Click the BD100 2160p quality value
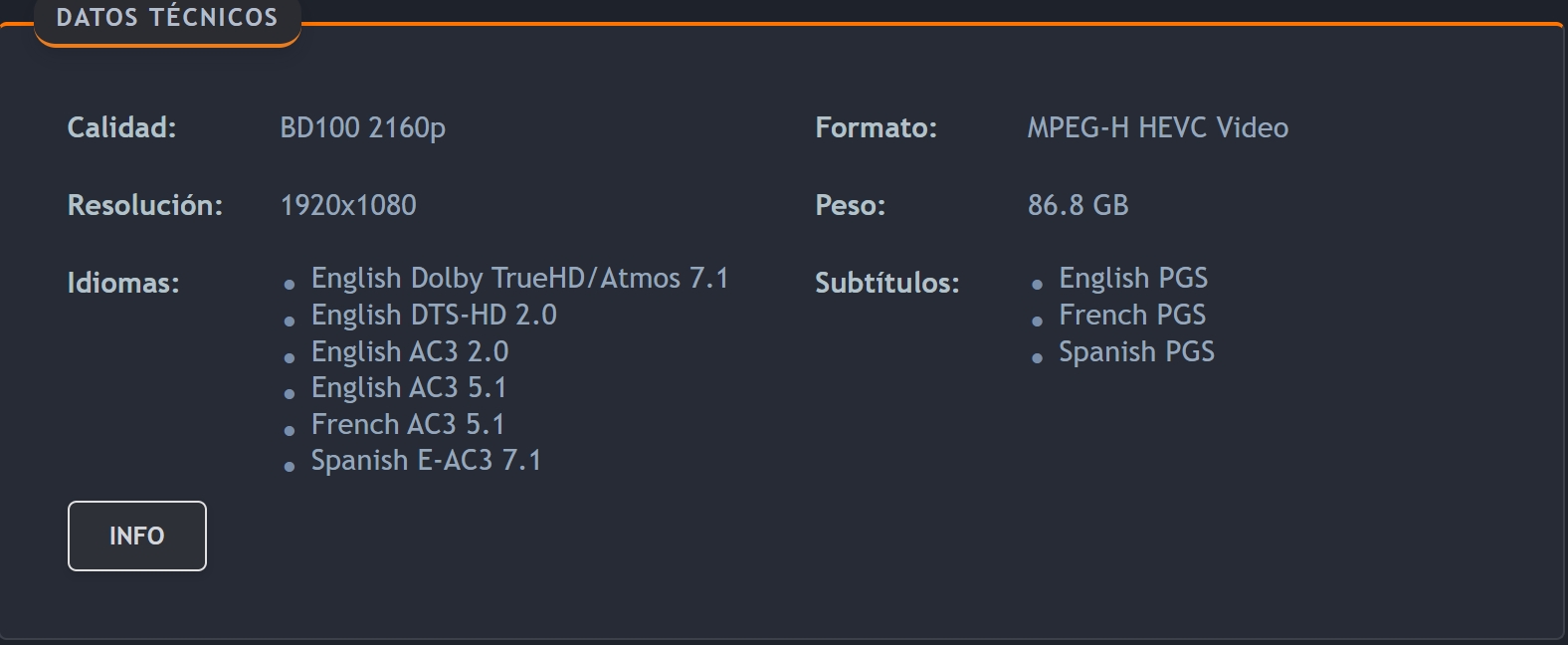The width and height of the screenshot is (1568, 645). tap(362, 127)
